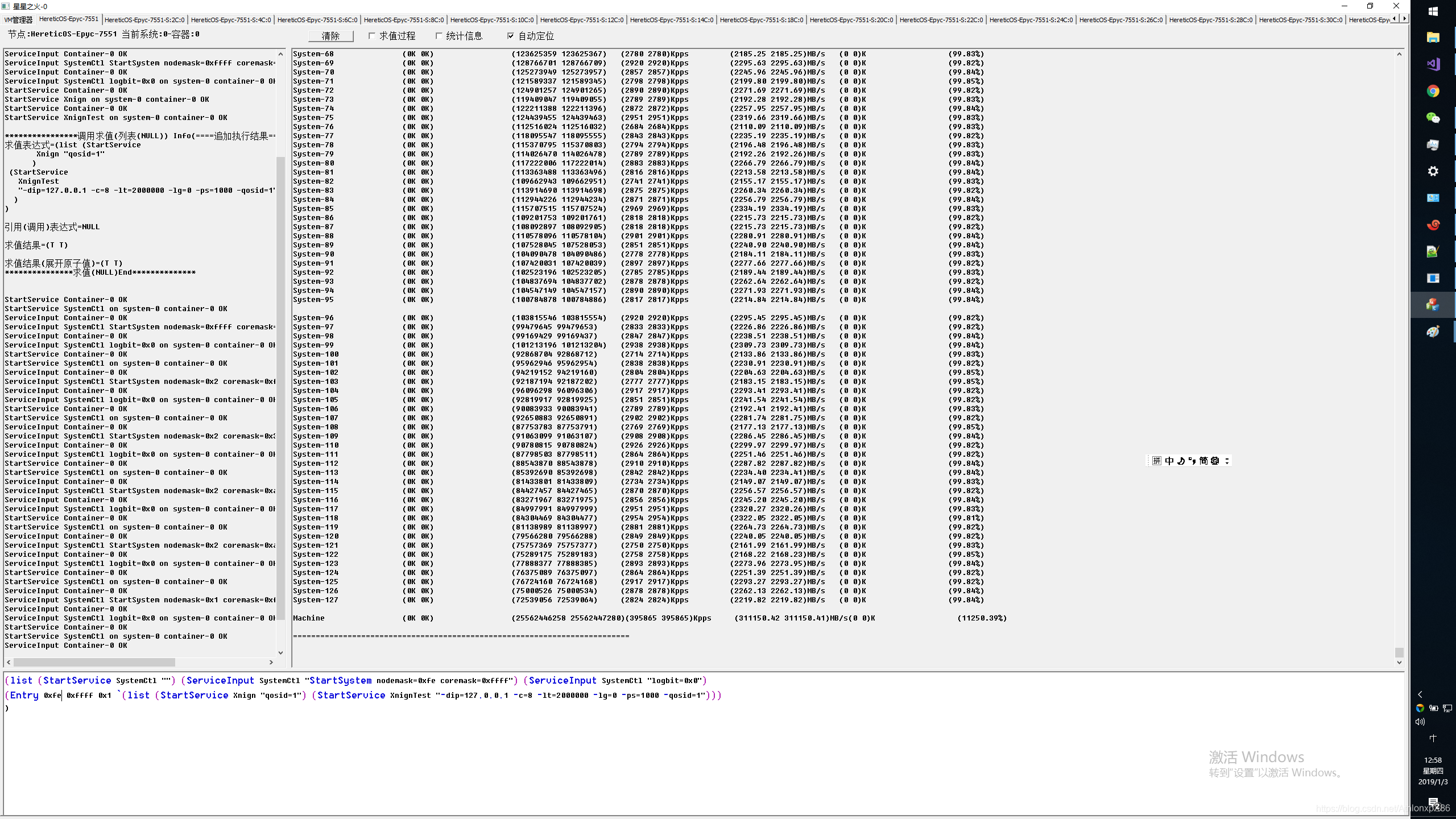The height and width of the screenshot is (819, 1456).
Task: Click left log panel scroll-down arrow
Action: (280, 652)
